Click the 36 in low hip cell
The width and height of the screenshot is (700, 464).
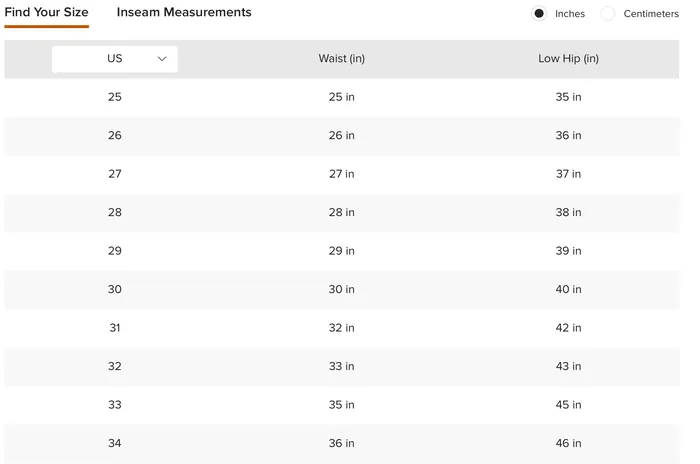[568, 135]
